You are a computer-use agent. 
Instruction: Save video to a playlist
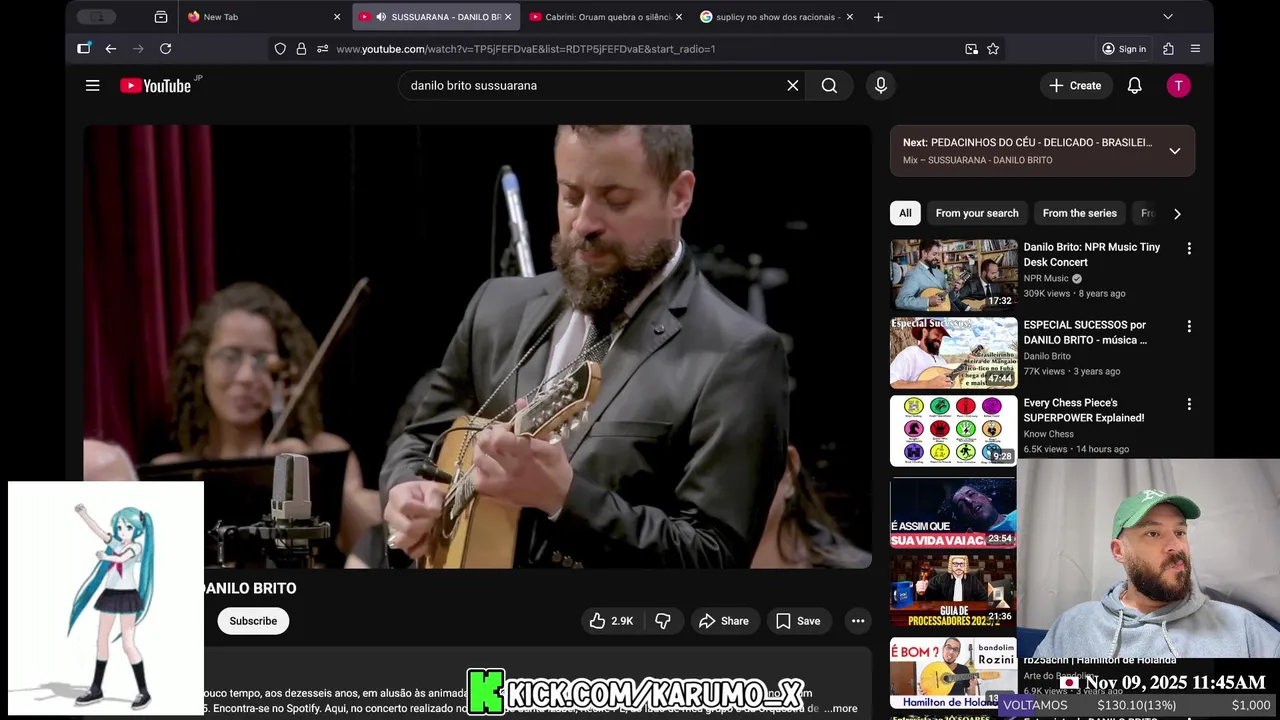tap(798, 621)
